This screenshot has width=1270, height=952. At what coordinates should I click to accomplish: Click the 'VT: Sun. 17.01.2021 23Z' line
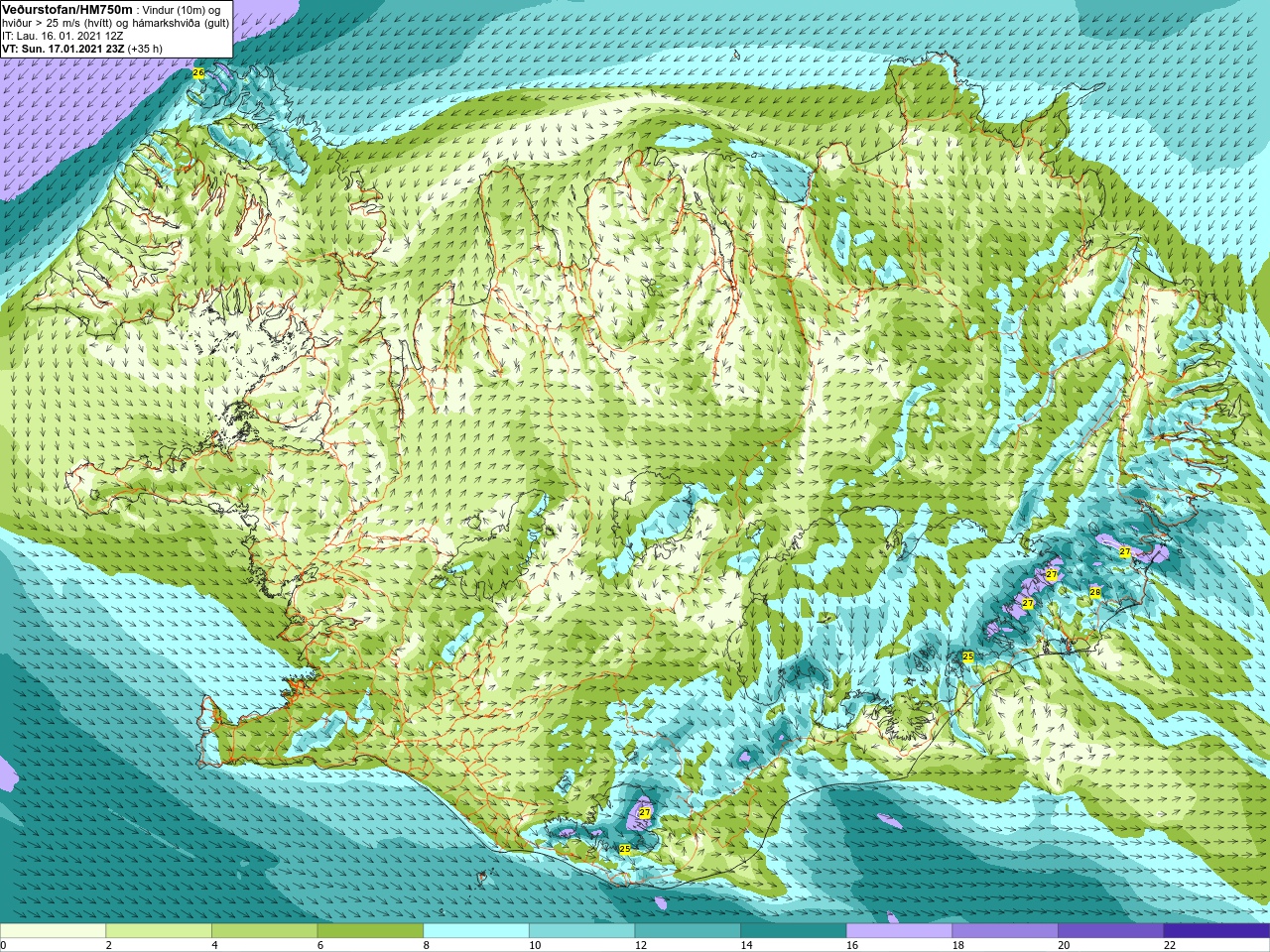[x=63, y=48]
